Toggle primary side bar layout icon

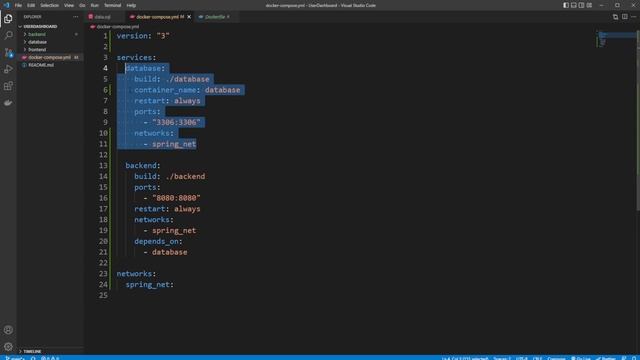click(566, 5)
